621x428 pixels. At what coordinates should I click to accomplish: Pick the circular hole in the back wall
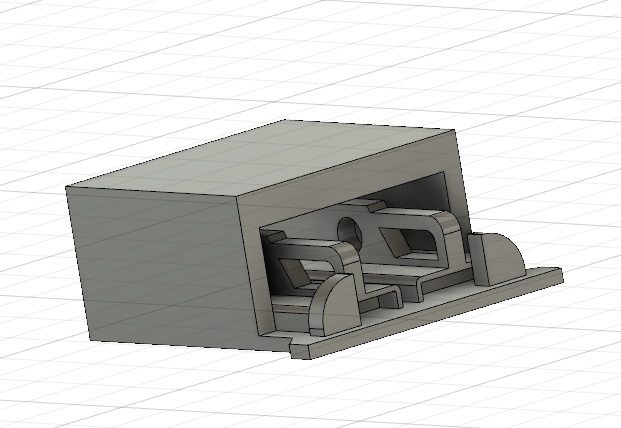point(350,232)
